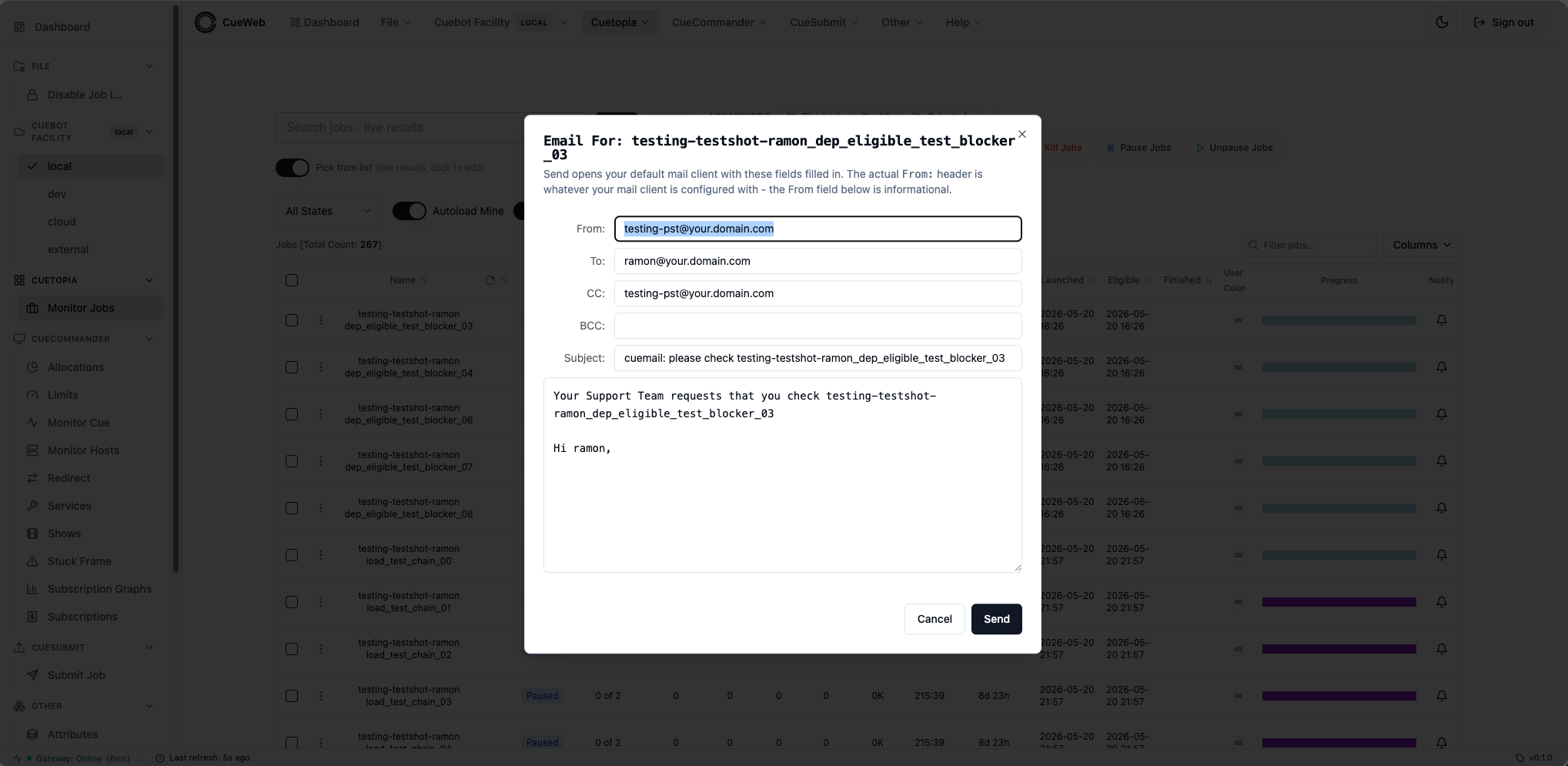1568x766 pixels.
Task: Click into the BCC field
Action: tap(817, 326)
